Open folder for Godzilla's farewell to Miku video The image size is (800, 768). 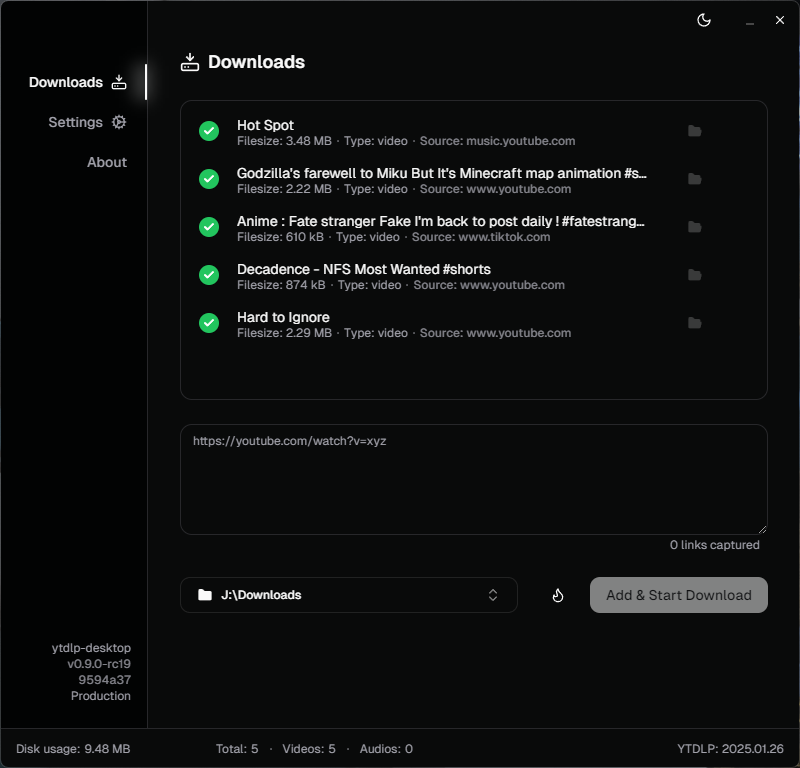694,179
